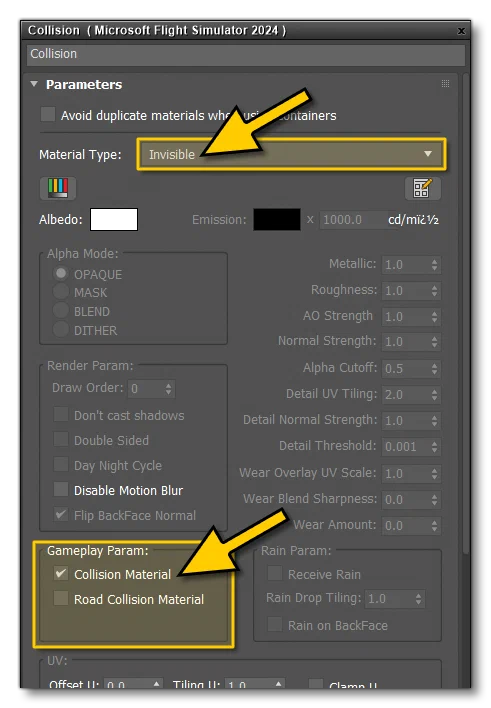Enable Road Collision Material checkbox

pos(61,598)
